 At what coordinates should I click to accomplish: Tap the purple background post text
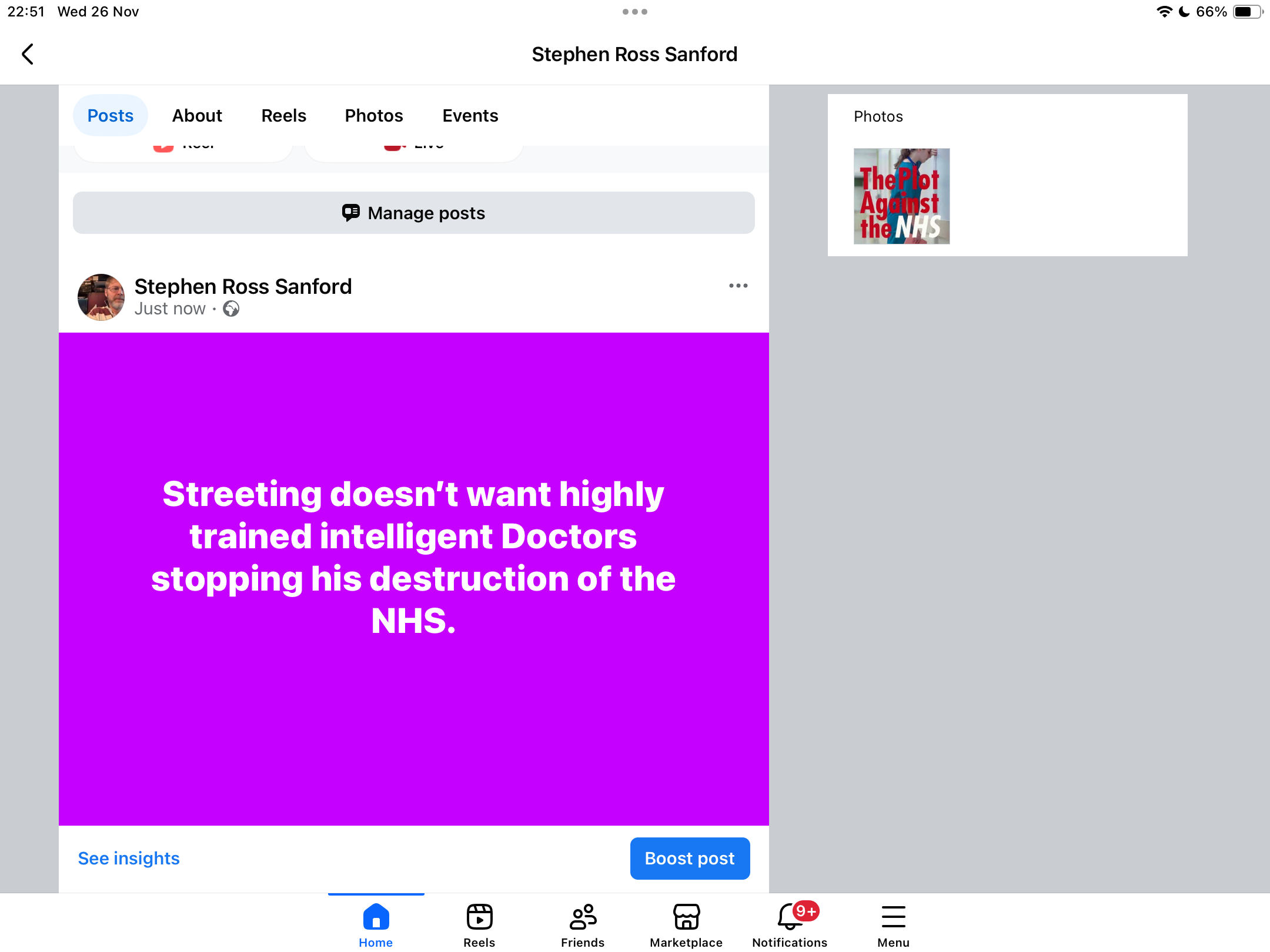[413, 557]
